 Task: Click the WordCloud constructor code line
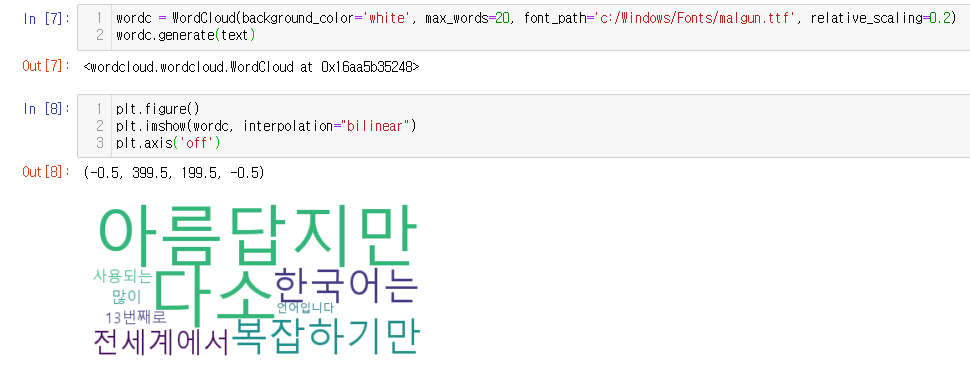536,19
